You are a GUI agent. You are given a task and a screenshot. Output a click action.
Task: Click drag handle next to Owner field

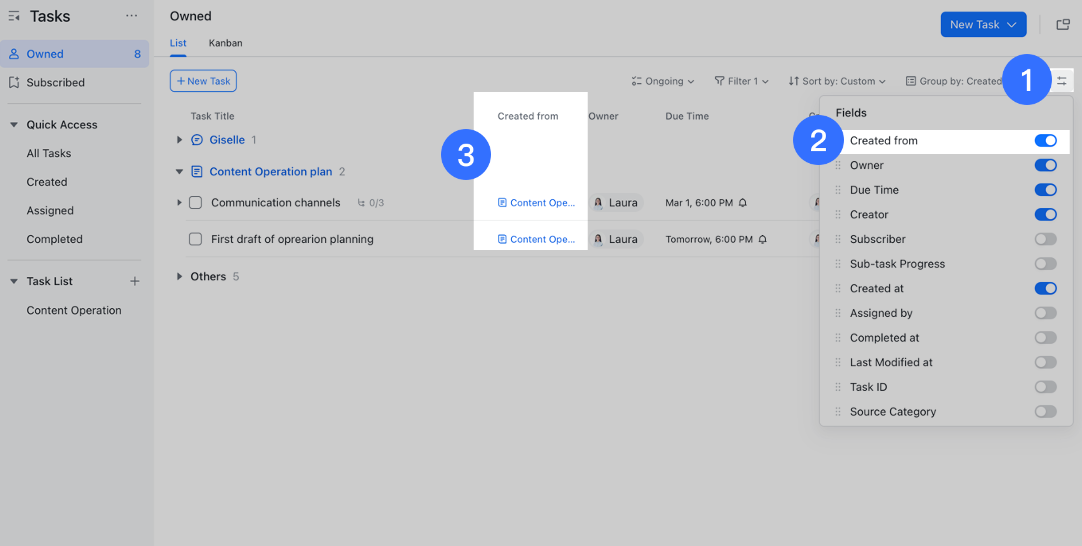click(x=838, y=166)
